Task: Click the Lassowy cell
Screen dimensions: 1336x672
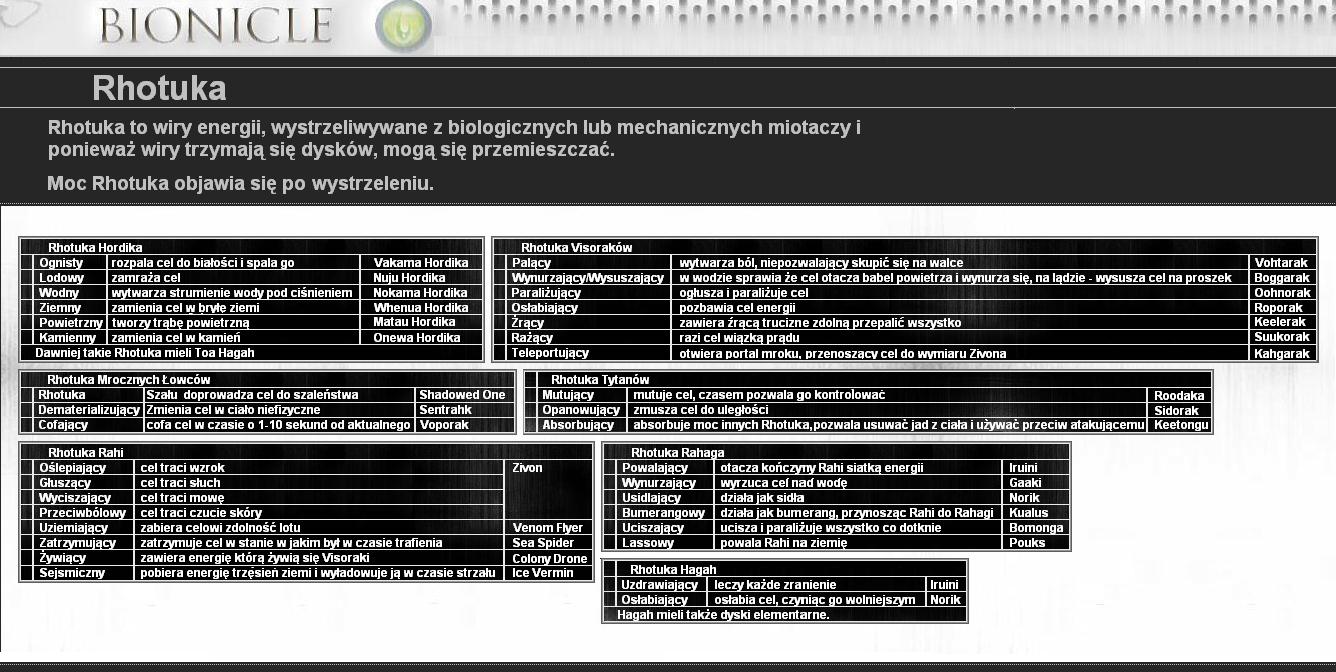Action: (x=666, y=543)
